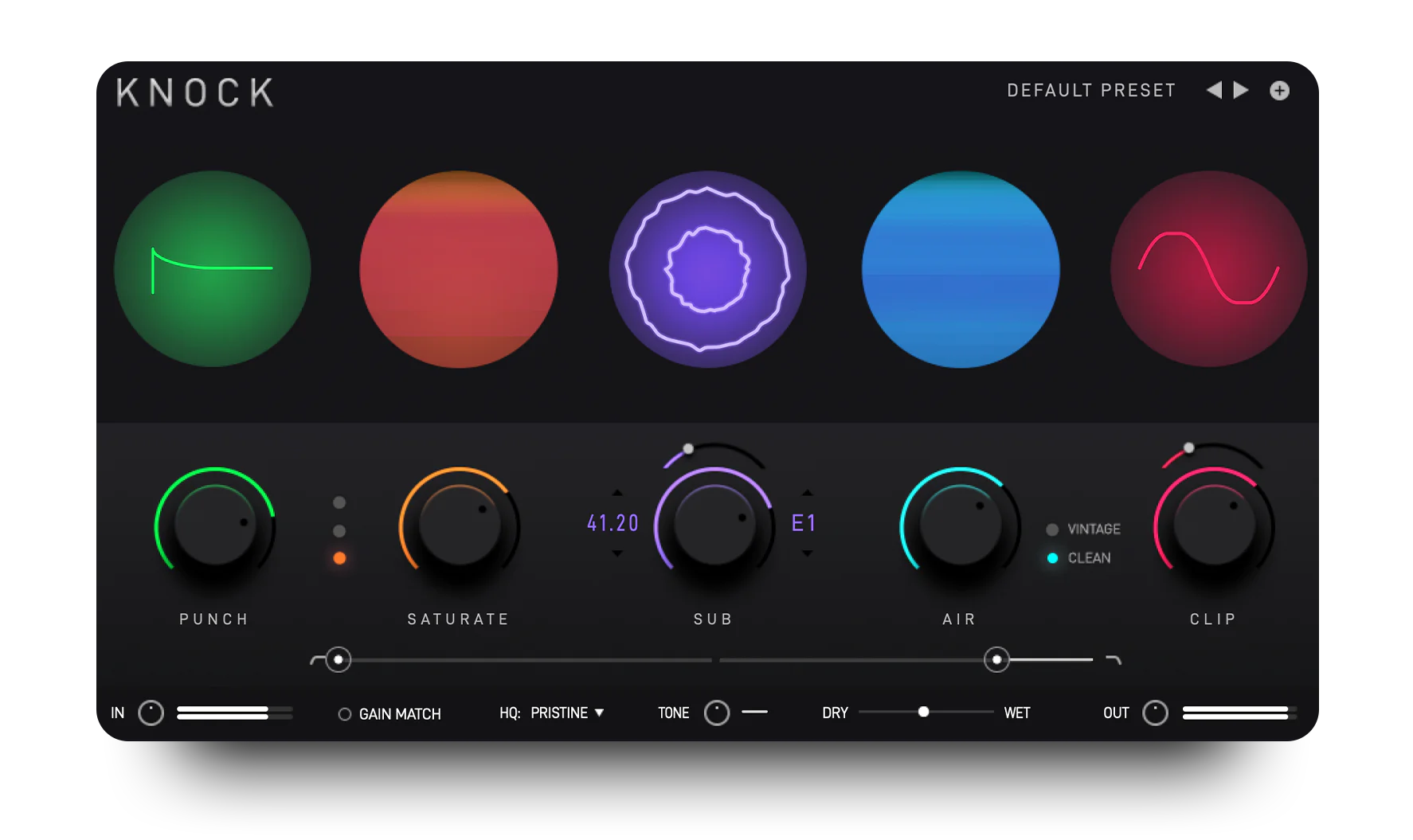The height and width of the screenshot is (840, 1413).
Task: Click the purple Sub visualizer circle
Action: pos(707,269)
